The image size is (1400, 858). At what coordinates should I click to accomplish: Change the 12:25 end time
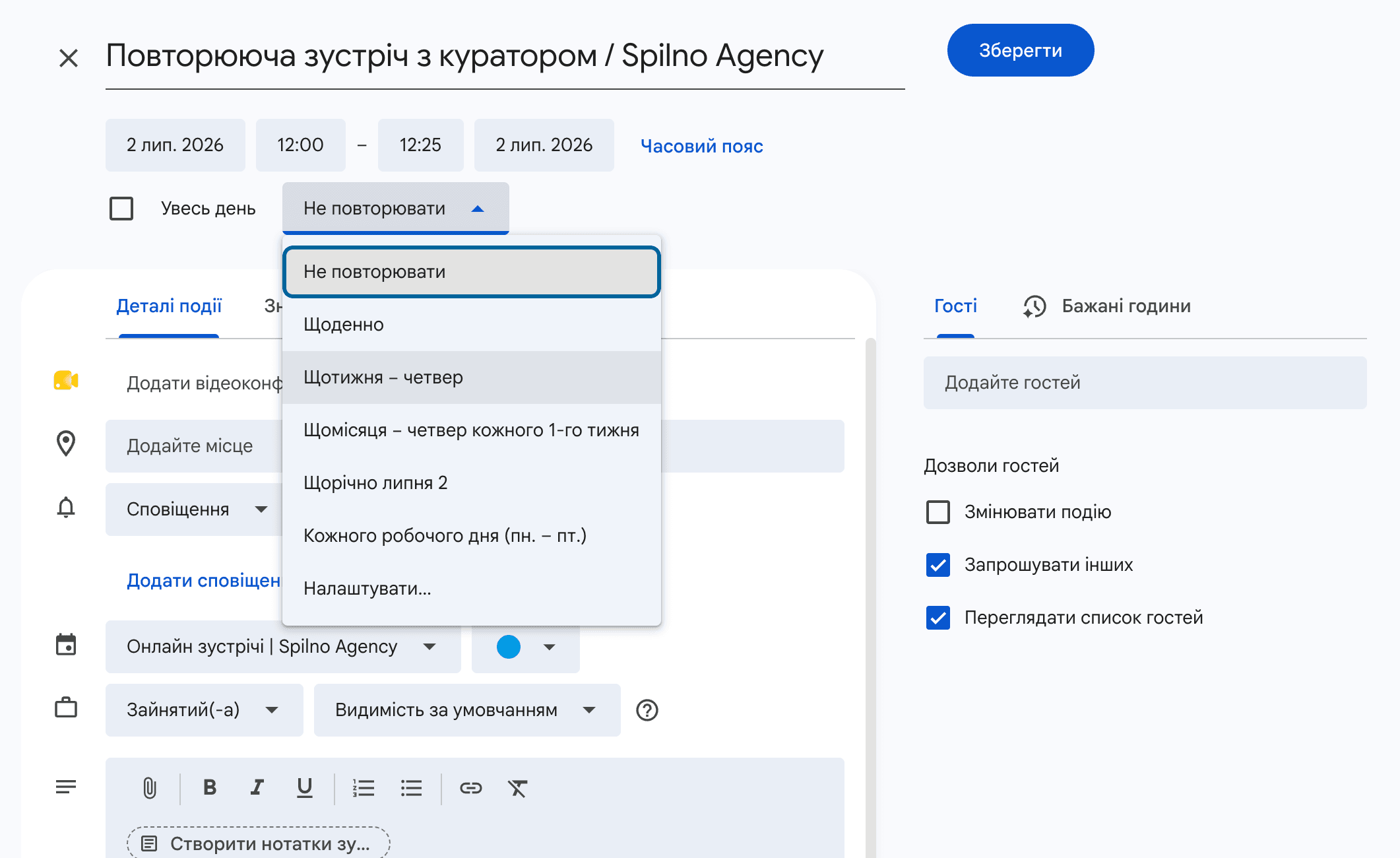click(421, 145)
